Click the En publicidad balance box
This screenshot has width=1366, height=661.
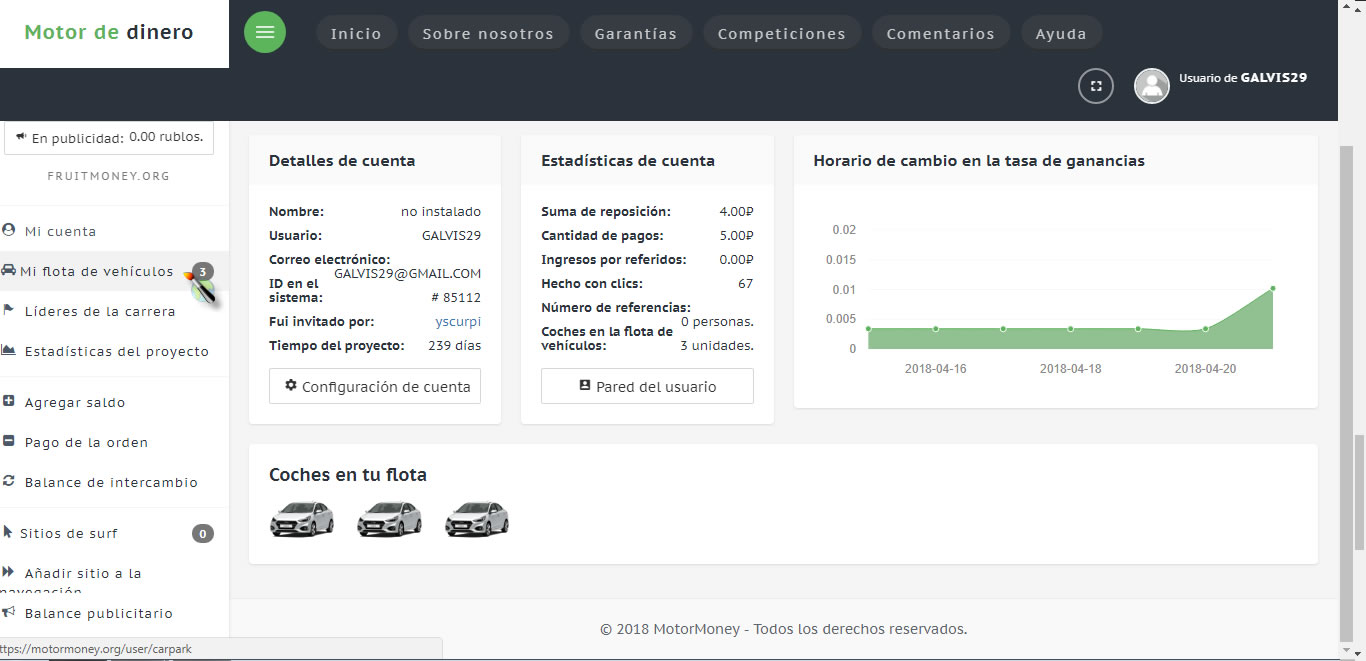click(x=109, y=138)
